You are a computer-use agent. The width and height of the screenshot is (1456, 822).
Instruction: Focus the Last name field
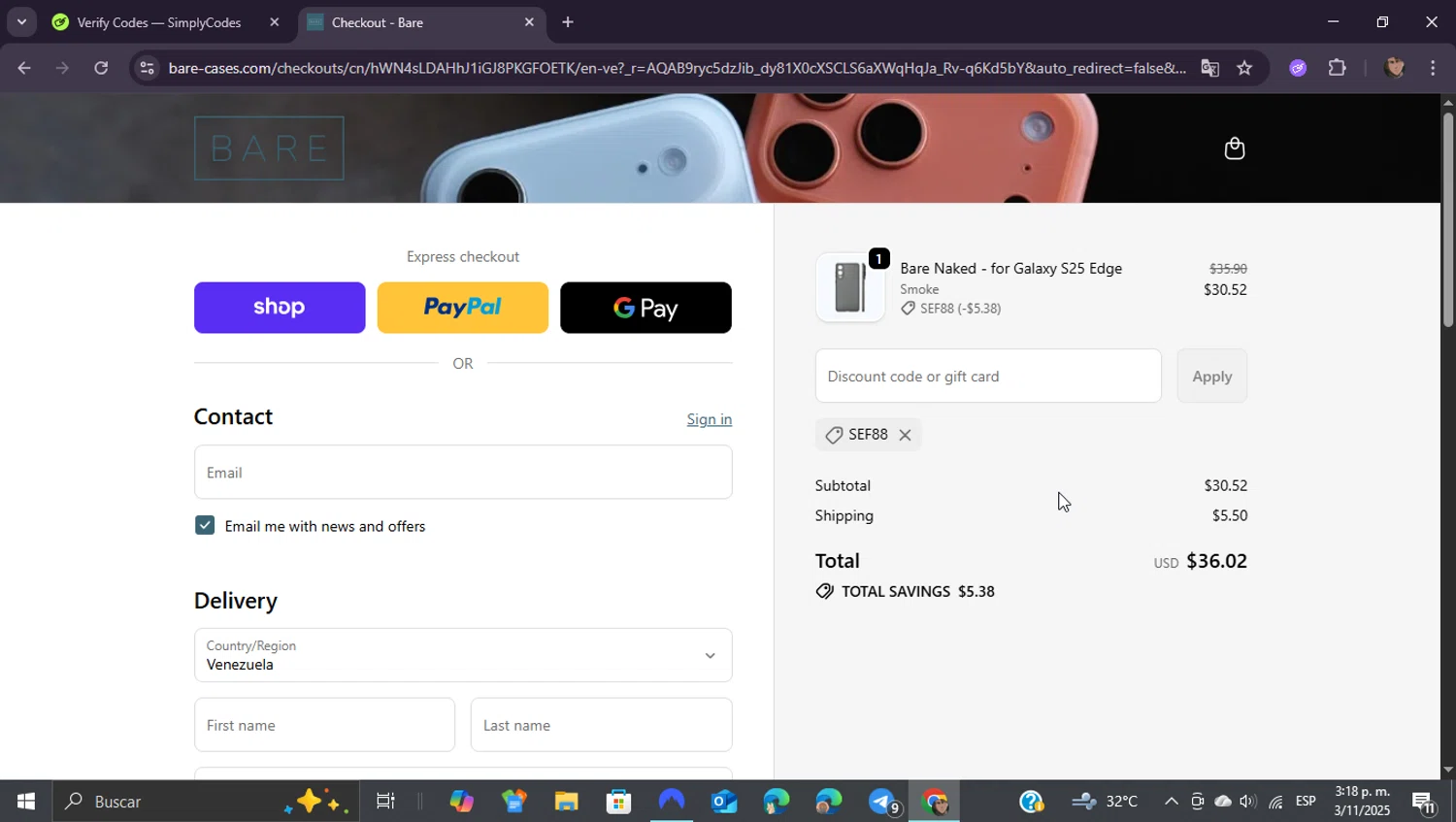(x=601, y=725)
